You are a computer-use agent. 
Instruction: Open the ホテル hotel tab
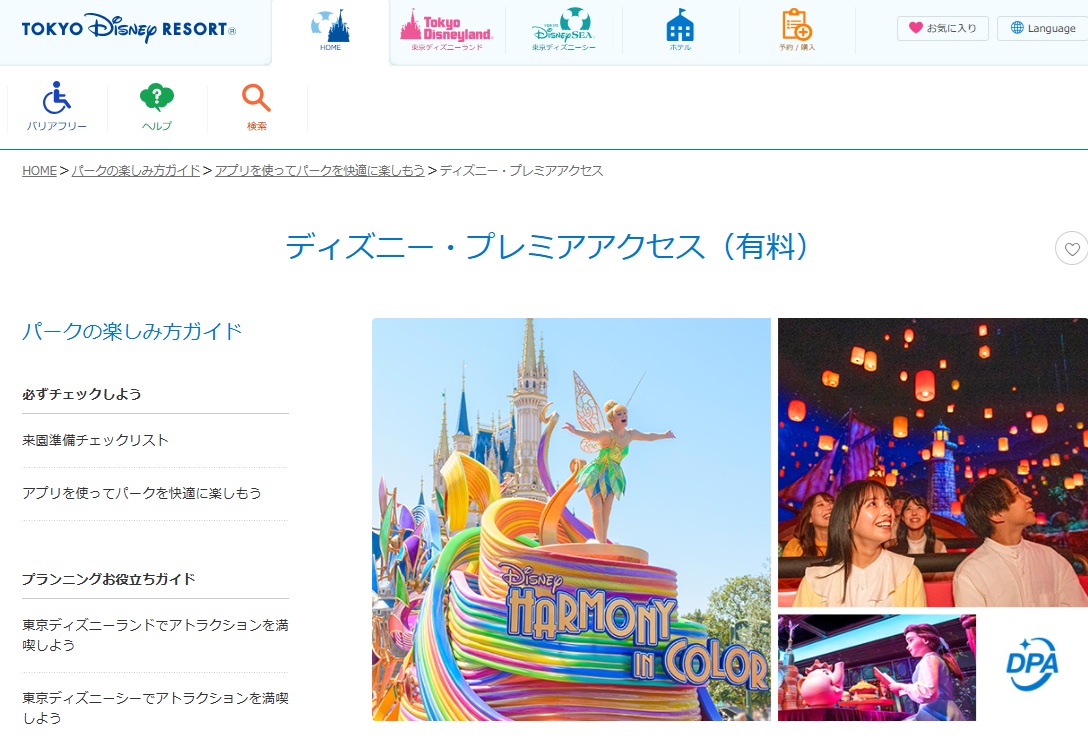(x=680, y=31)
